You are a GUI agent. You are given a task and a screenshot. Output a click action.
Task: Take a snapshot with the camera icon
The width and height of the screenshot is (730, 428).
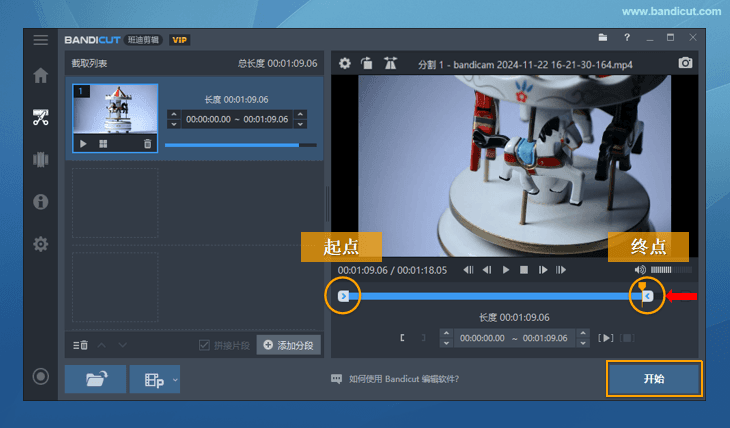685,63
